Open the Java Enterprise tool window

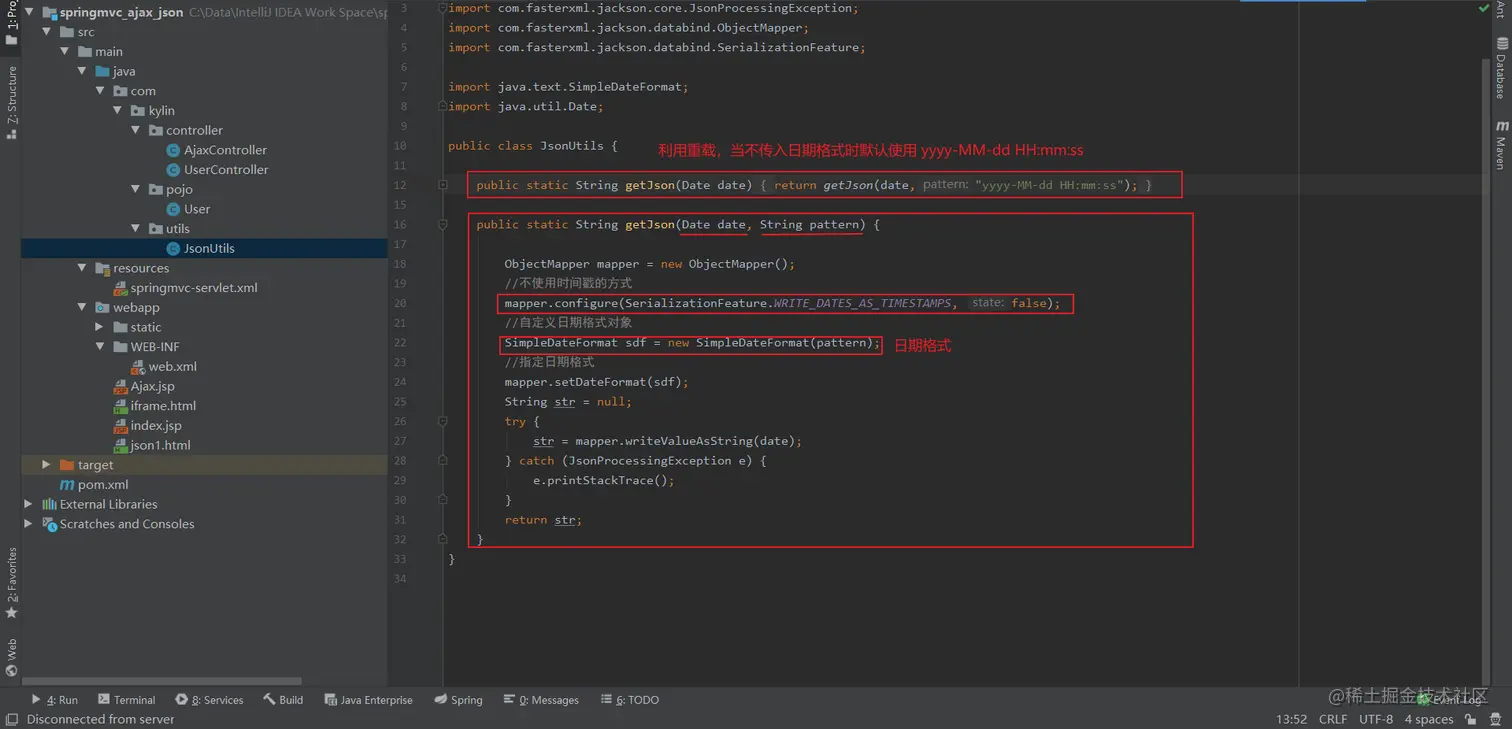[x=368, y=700]
